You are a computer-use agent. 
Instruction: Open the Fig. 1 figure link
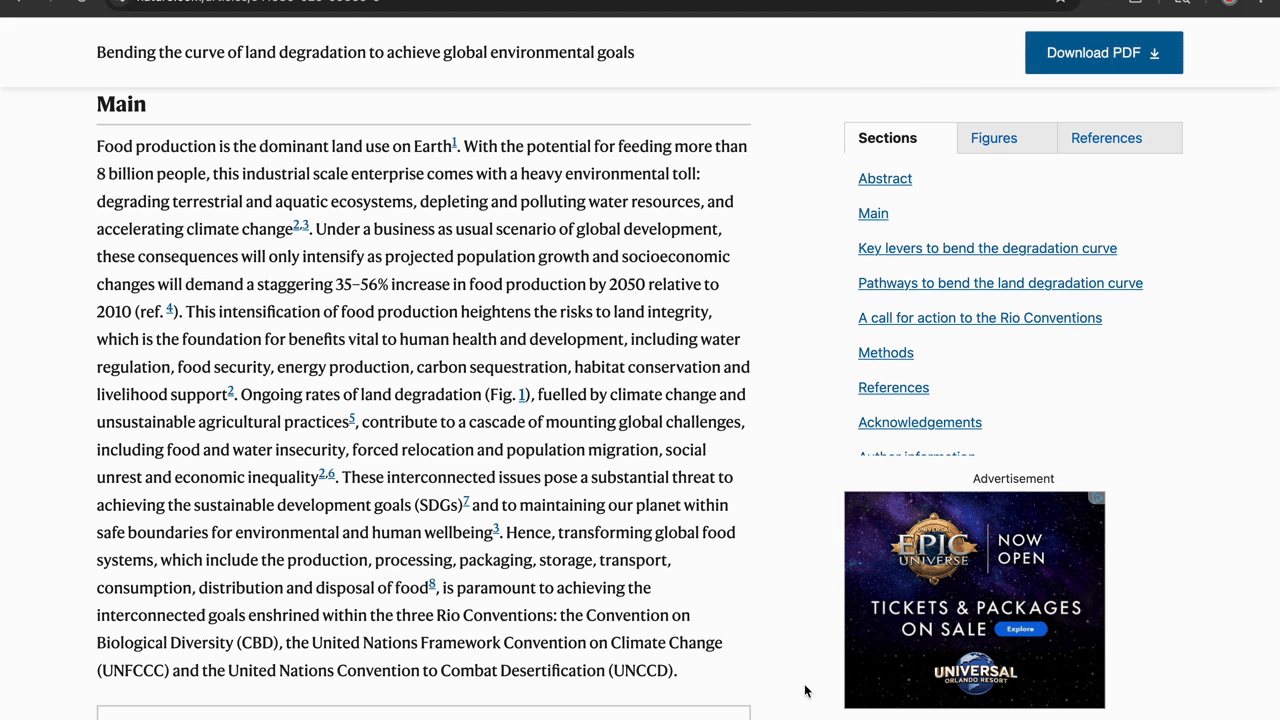pyautogui.click(x=522, y=395)
